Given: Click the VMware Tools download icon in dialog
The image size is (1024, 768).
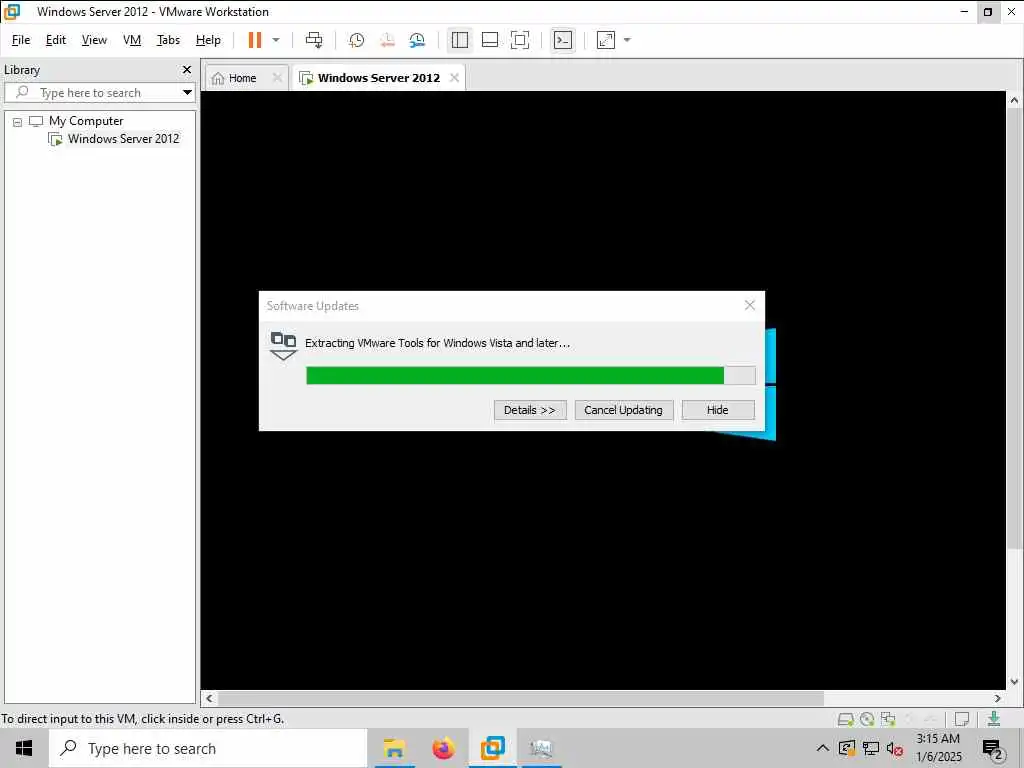Looking at the screenshot, I should (283, 346).
